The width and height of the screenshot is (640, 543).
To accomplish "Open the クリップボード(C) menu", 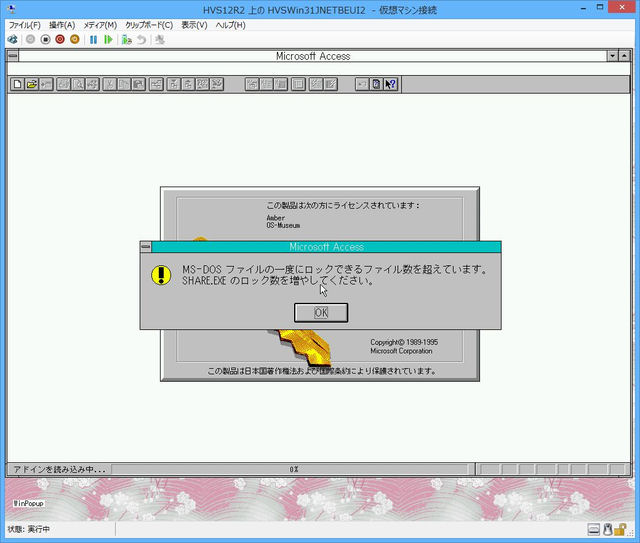I will (149, 25).
